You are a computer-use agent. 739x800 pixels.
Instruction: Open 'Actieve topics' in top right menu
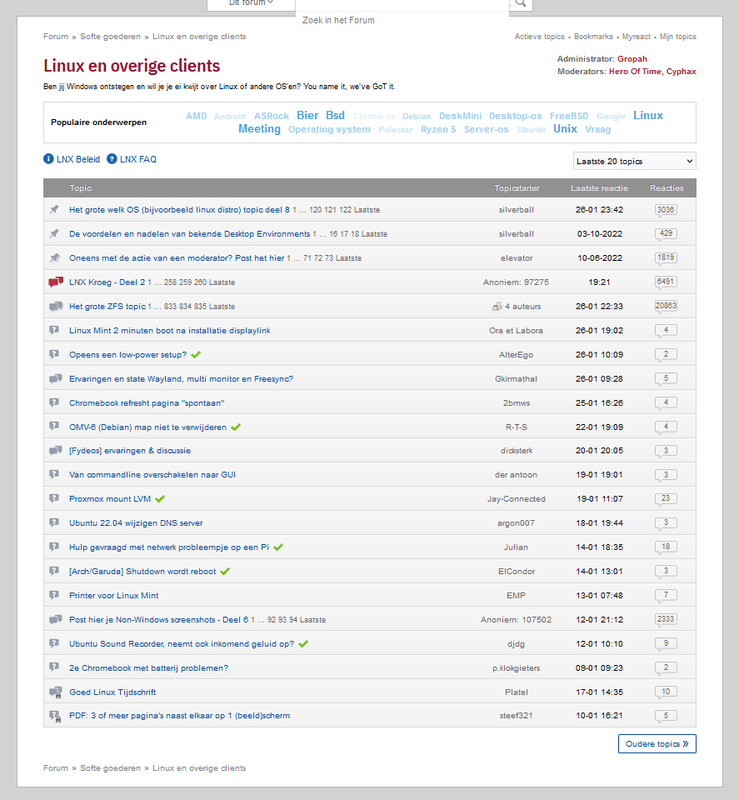(539, 37)
